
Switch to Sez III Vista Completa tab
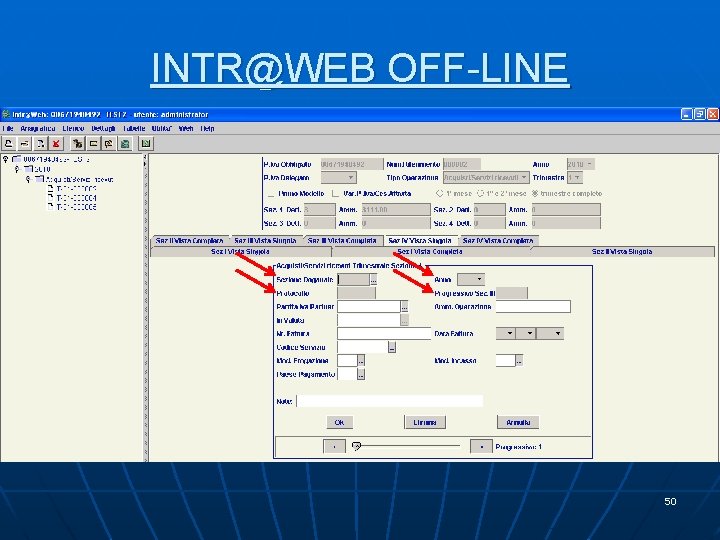click(342, 241)
